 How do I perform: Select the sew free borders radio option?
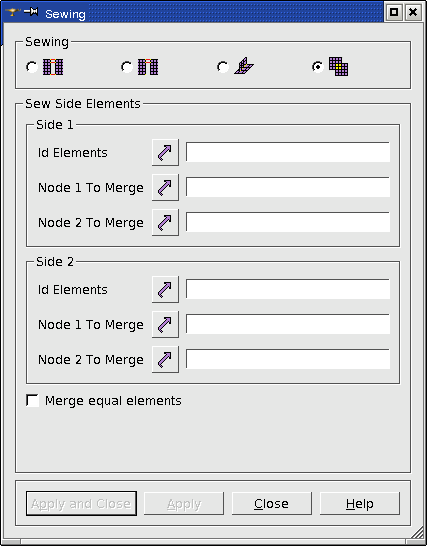(x=32, y=67)
